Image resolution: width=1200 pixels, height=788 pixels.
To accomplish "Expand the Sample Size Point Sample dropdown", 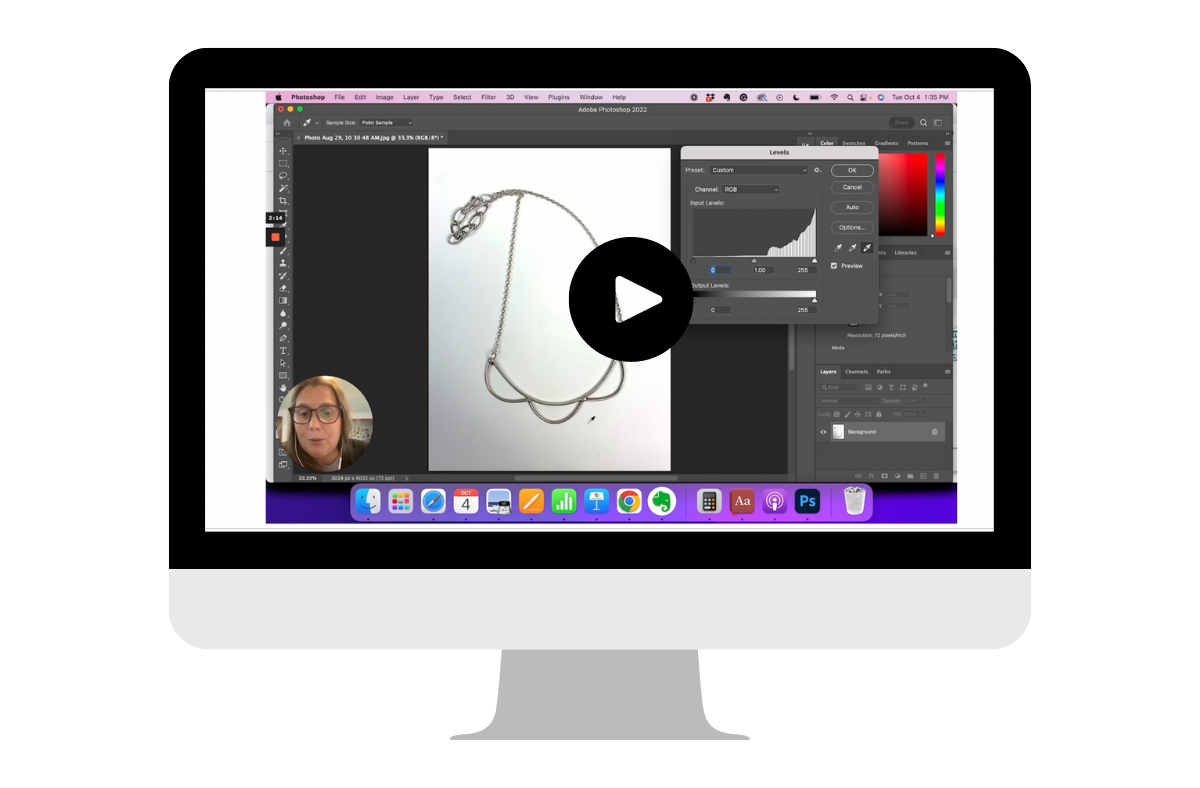I will (386, 123).
